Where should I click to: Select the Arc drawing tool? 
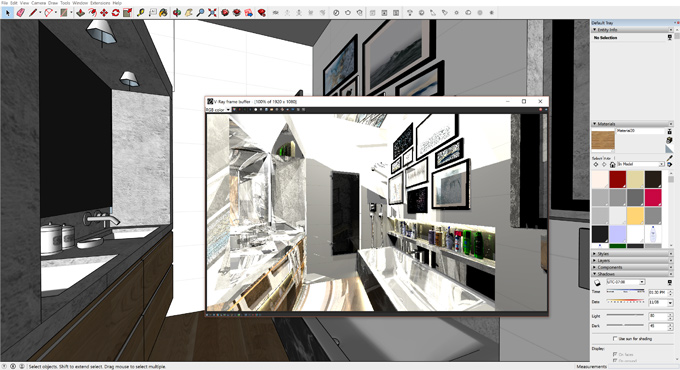click(48, 13)
